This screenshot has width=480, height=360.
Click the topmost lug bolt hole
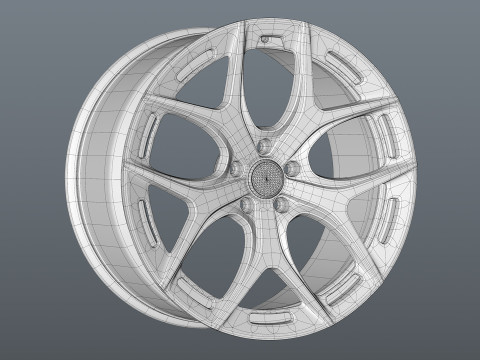pos(264,147)
